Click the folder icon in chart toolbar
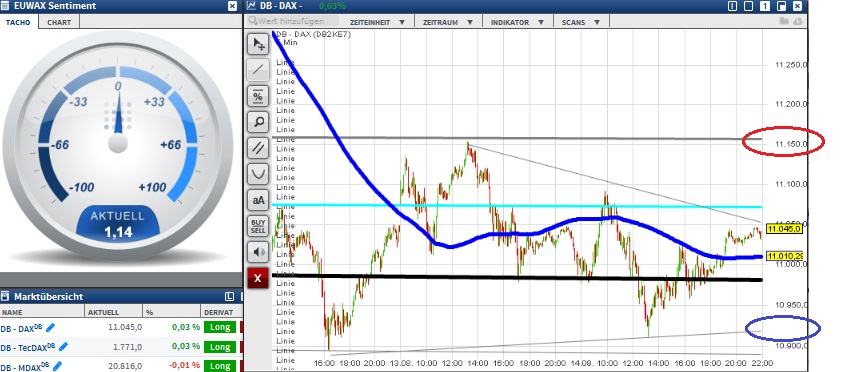850x372 pixels. [783, 21]
